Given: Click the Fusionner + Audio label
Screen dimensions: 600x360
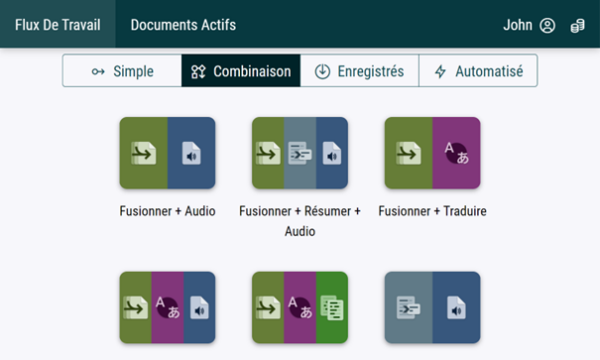Looking at the screenshot, I should [x=167, y=211].
